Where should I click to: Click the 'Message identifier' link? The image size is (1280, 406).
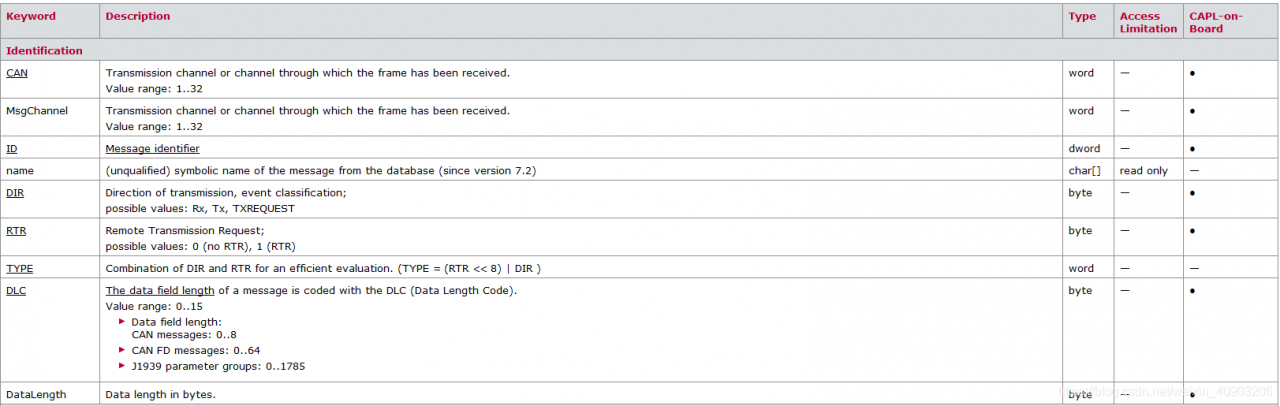pyautogui.click(x=152, y=149)
